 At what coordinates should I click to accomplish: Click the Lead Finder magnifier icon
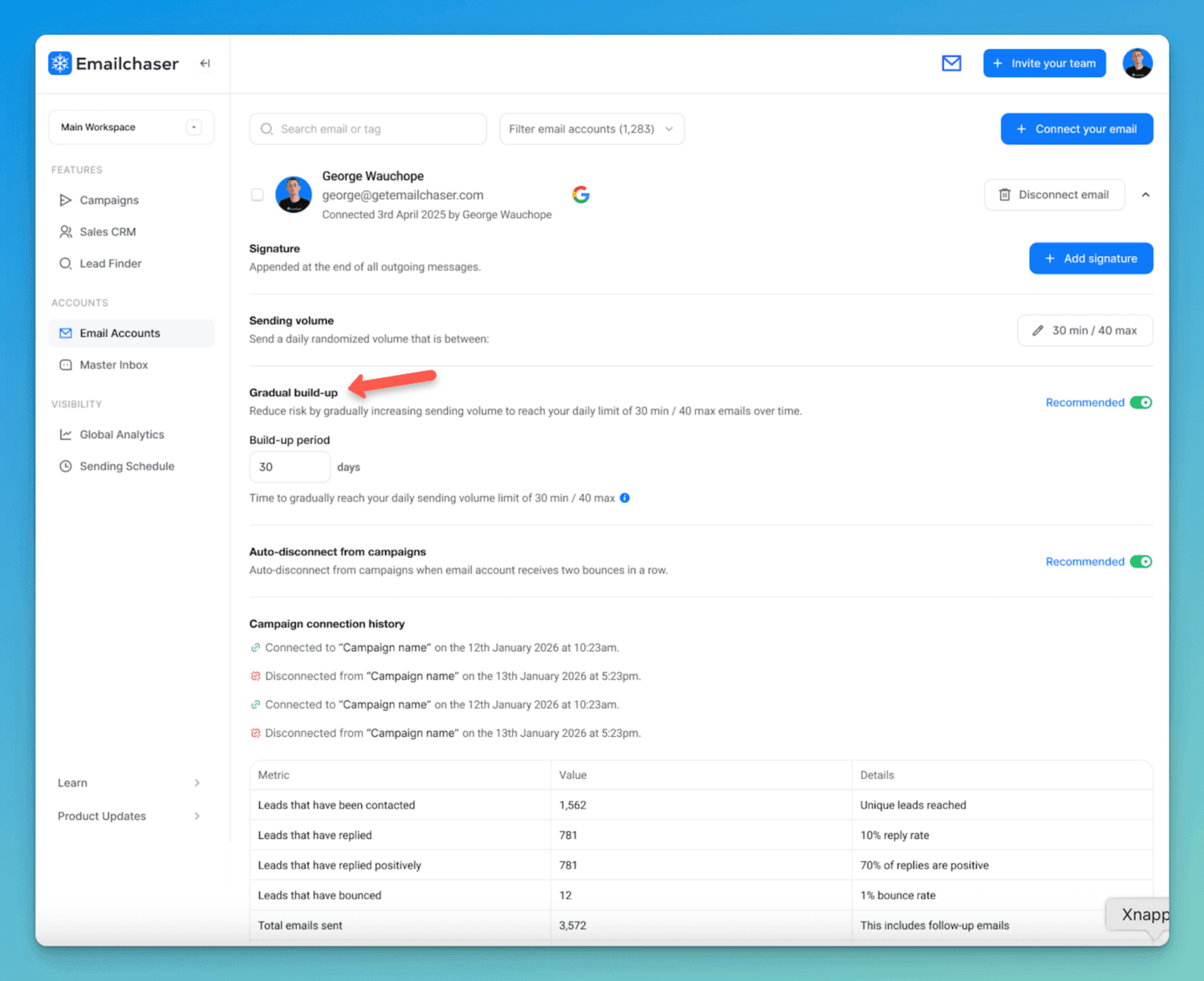[66, 263]
